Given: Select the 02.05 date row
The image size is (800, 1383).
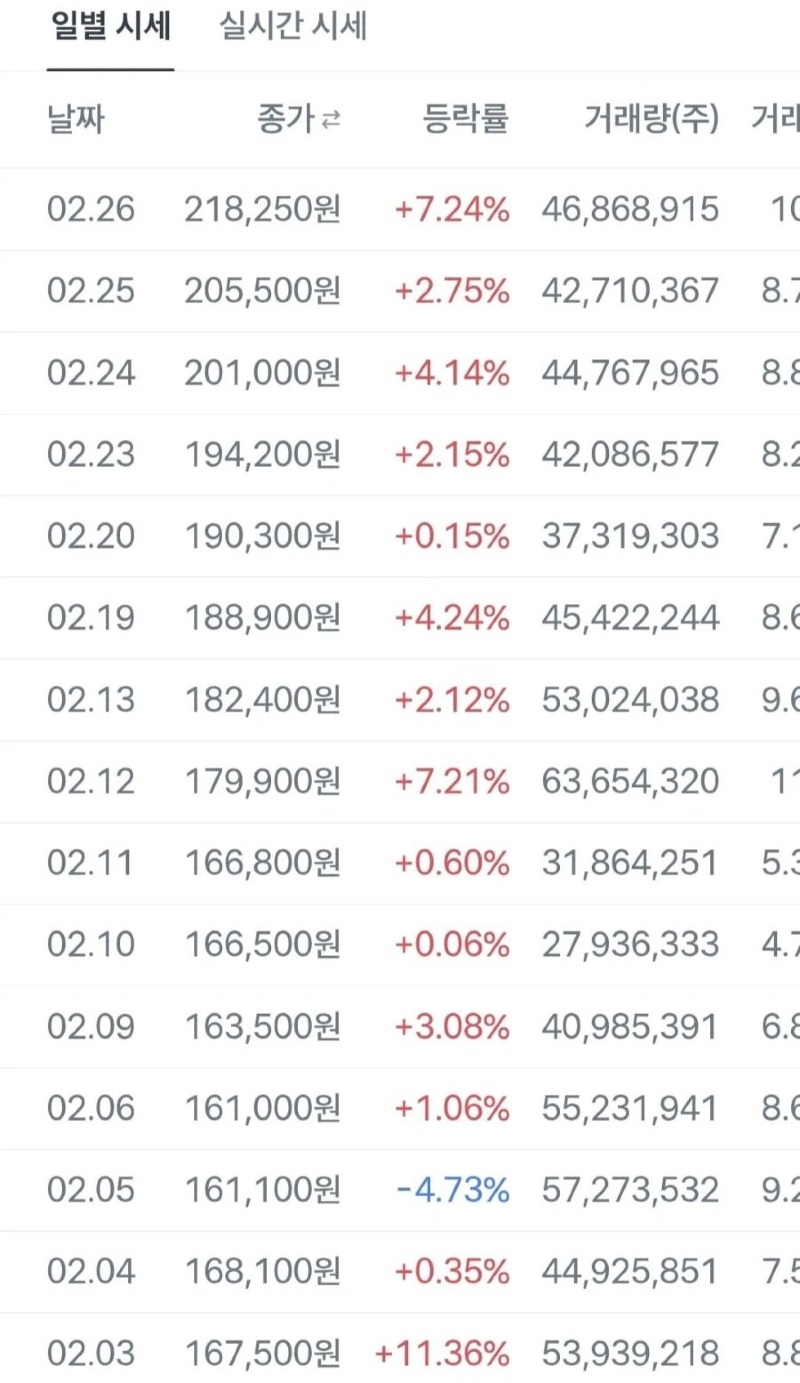Looking at the screenshot, I should pos(90,1190).
